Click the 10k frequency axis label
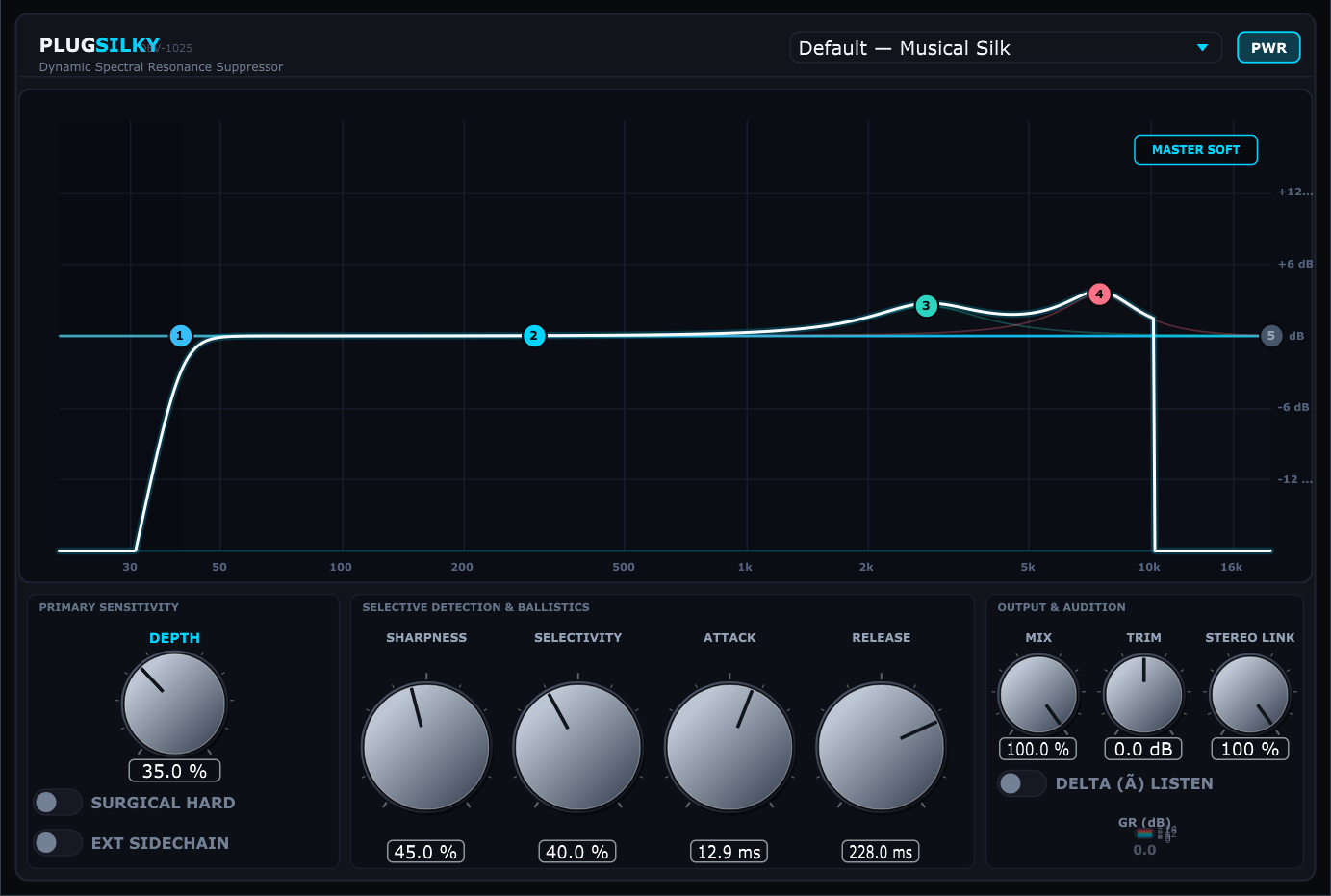This screenshot has height=896, width=1331. click(x=1149, y=567)
